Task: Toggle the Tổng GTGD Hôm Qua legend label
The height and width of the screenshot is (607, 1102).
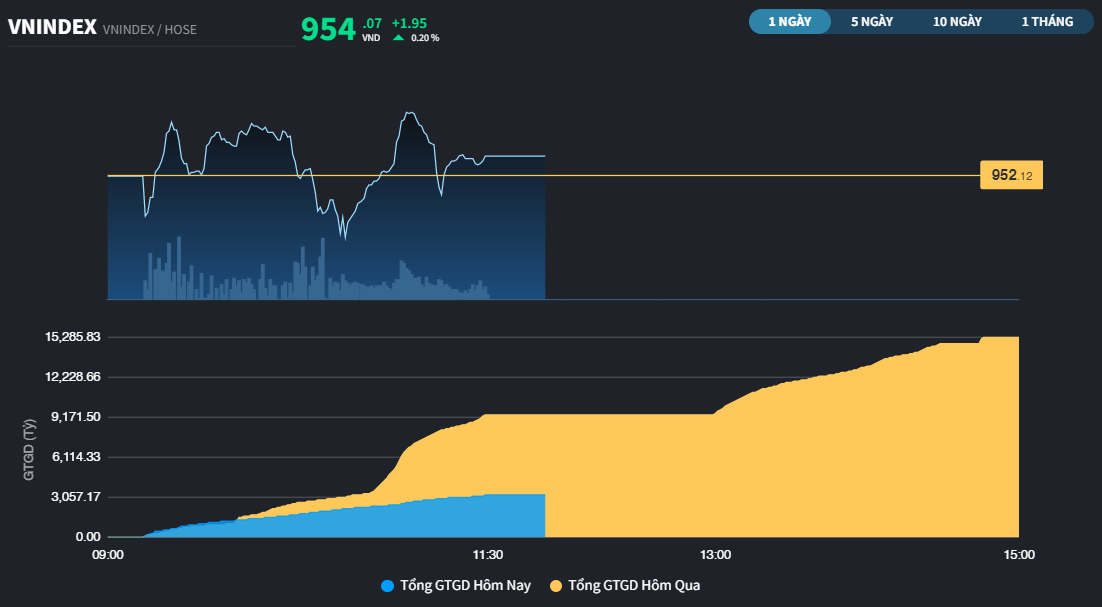Action: tap(634, 585)
